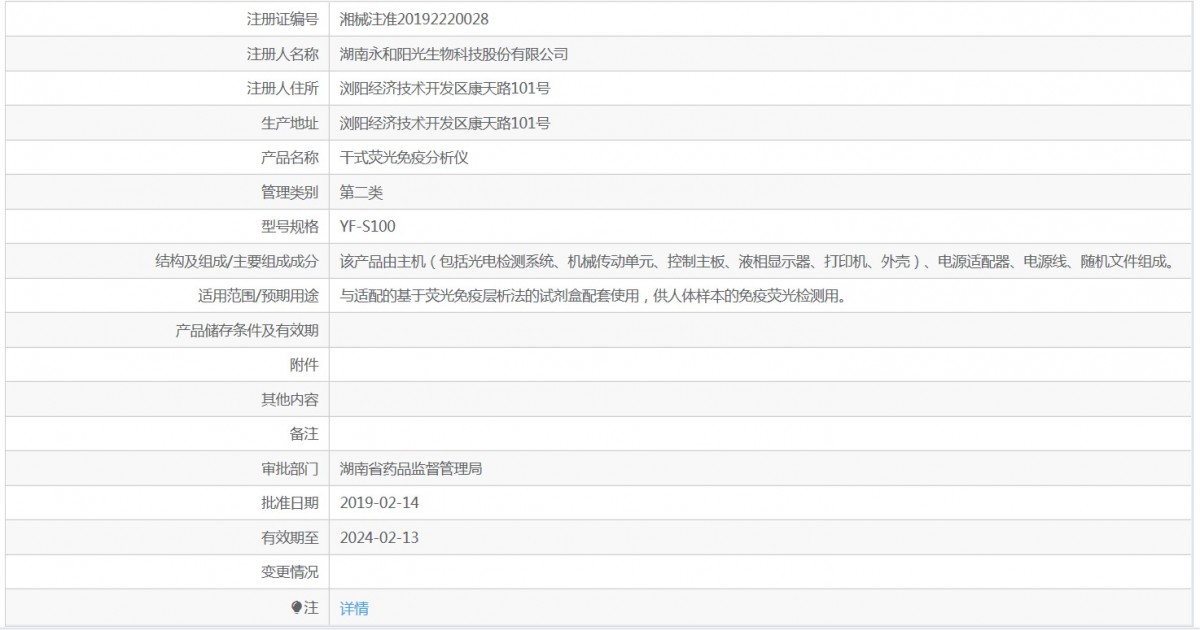
Task: Click approval date 2019-02-14
Action: (x=379, y=503)
